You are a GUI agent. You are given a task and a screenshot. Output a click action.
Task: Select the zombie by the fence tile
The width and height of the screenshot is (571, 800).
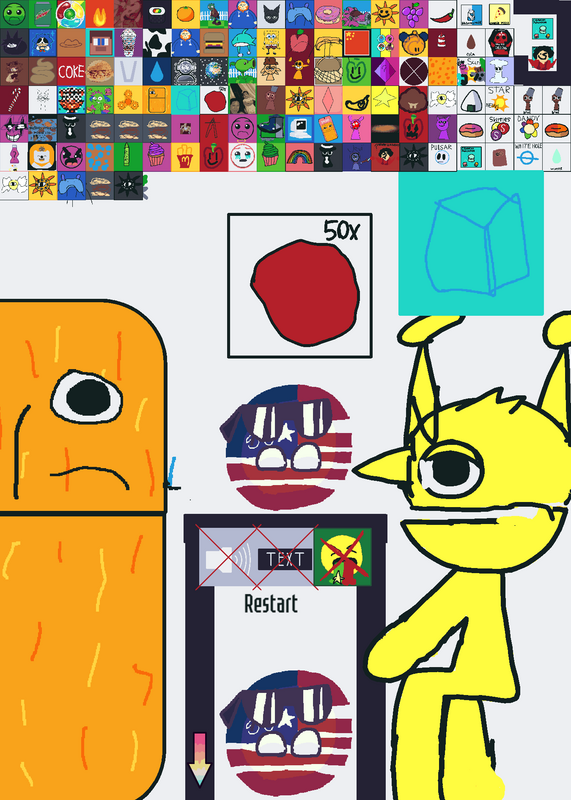(x=214, y=14)
